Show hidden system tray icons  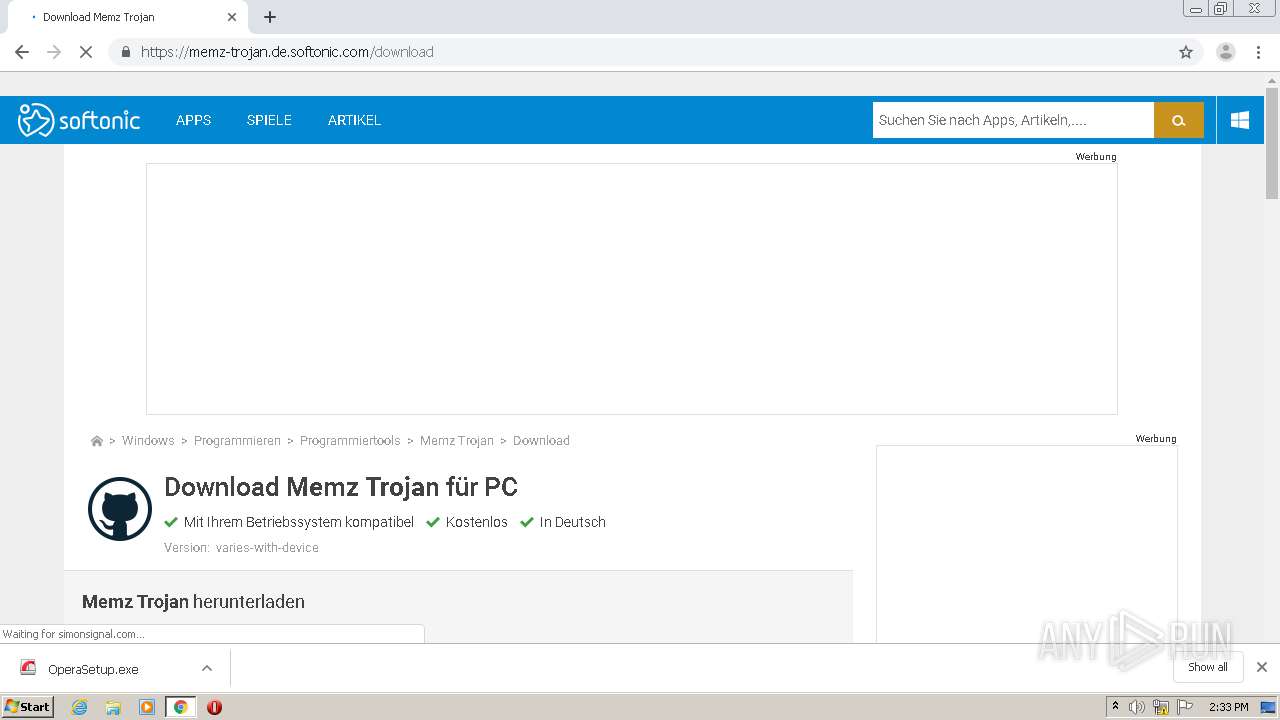[1116, 707]
